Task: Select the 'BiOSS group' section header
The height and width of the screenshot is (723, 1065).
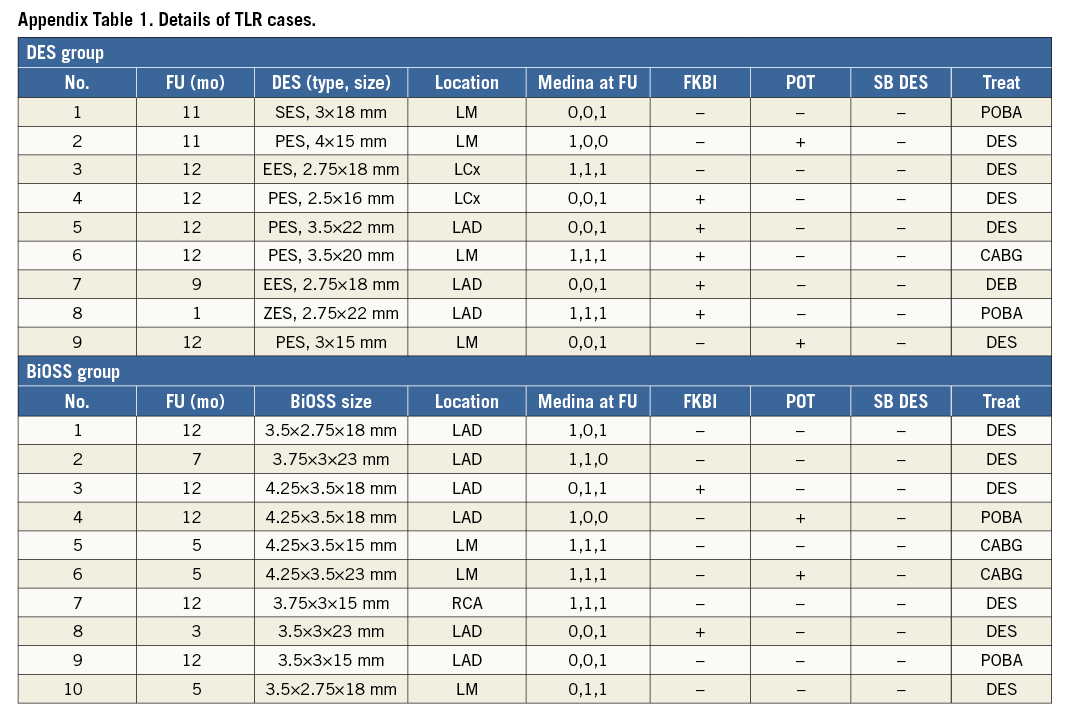Action: (72, 372)
